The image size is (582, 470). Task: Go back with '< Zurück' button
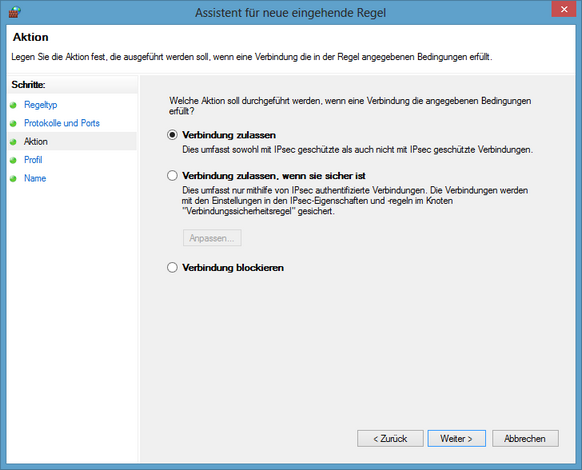(390, 438)
